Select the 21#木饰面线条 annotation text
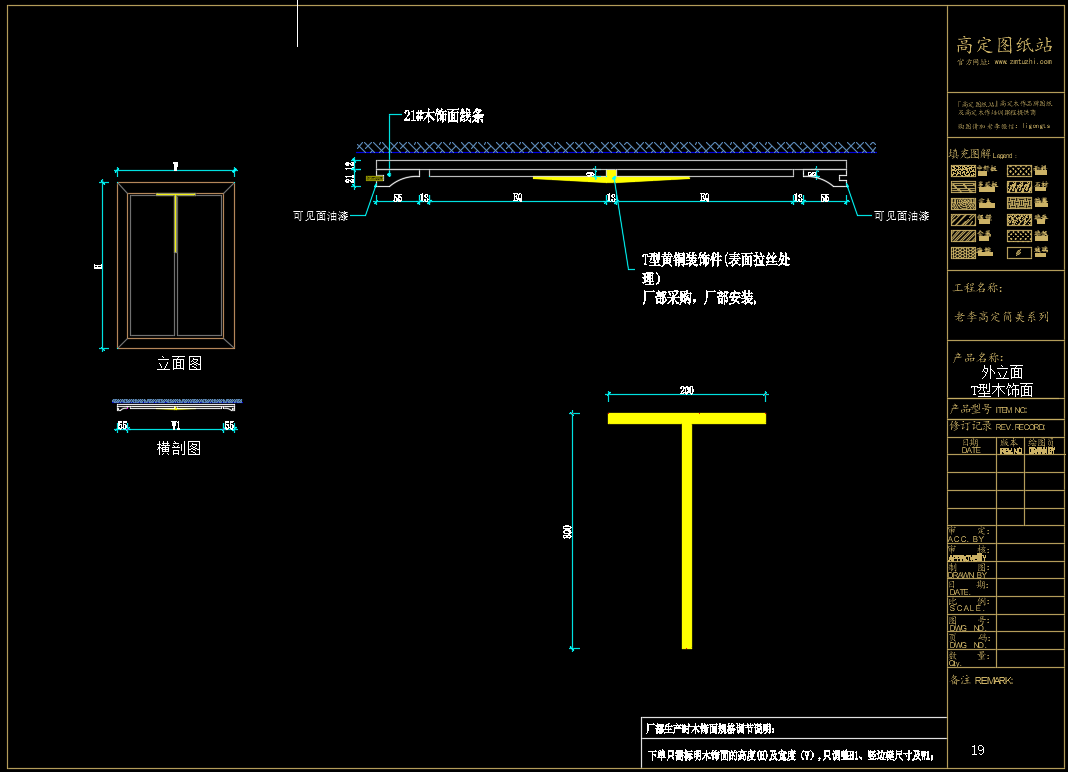Screen dimensions: 1068x772 (443, 116)
